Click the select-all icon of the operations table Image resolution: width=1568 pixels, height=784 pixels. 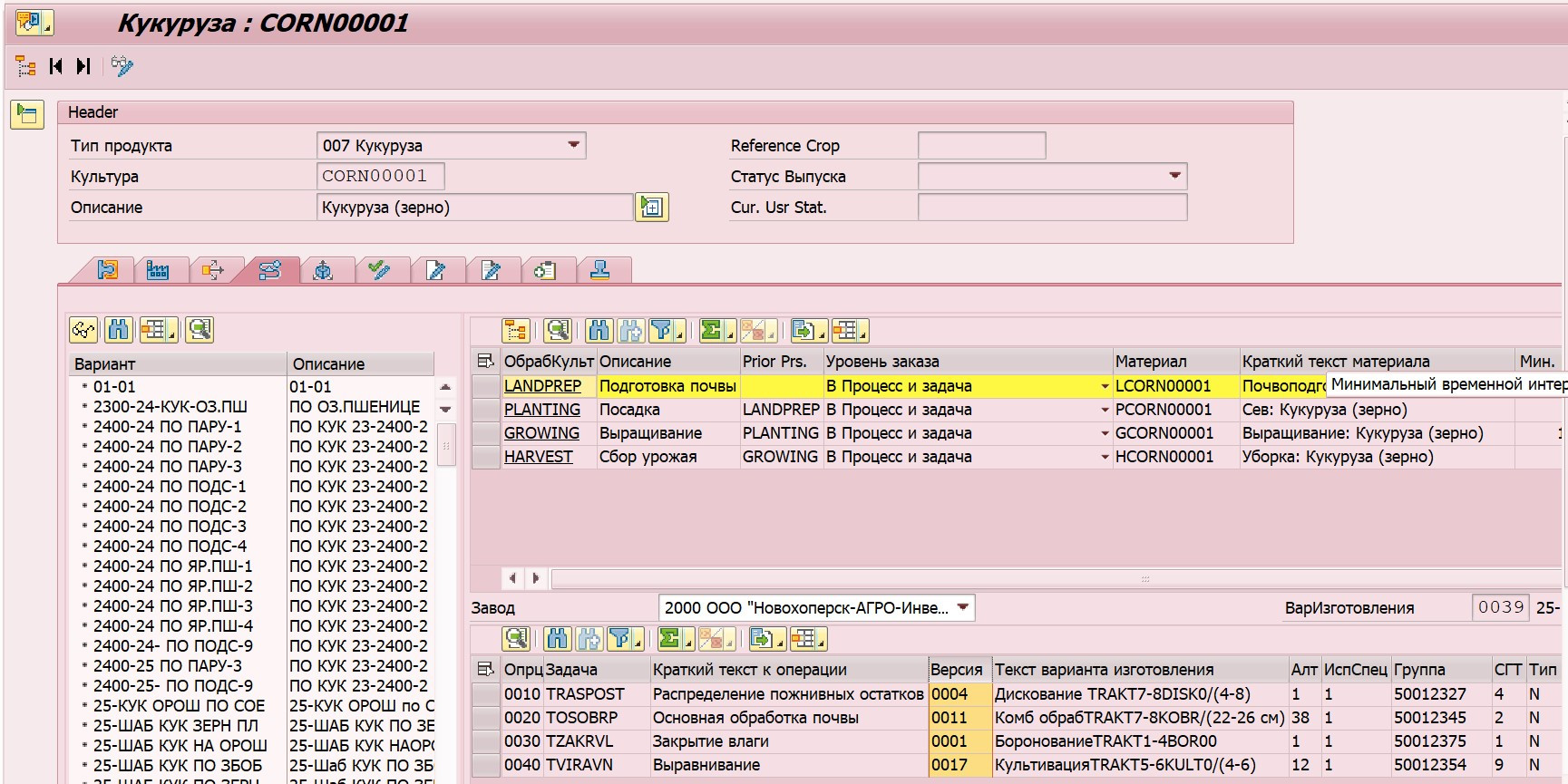[x=486, y=670]
